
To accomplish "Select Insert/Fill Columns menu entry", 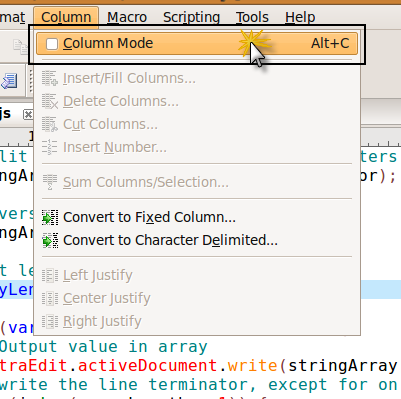I will (197, 79).
